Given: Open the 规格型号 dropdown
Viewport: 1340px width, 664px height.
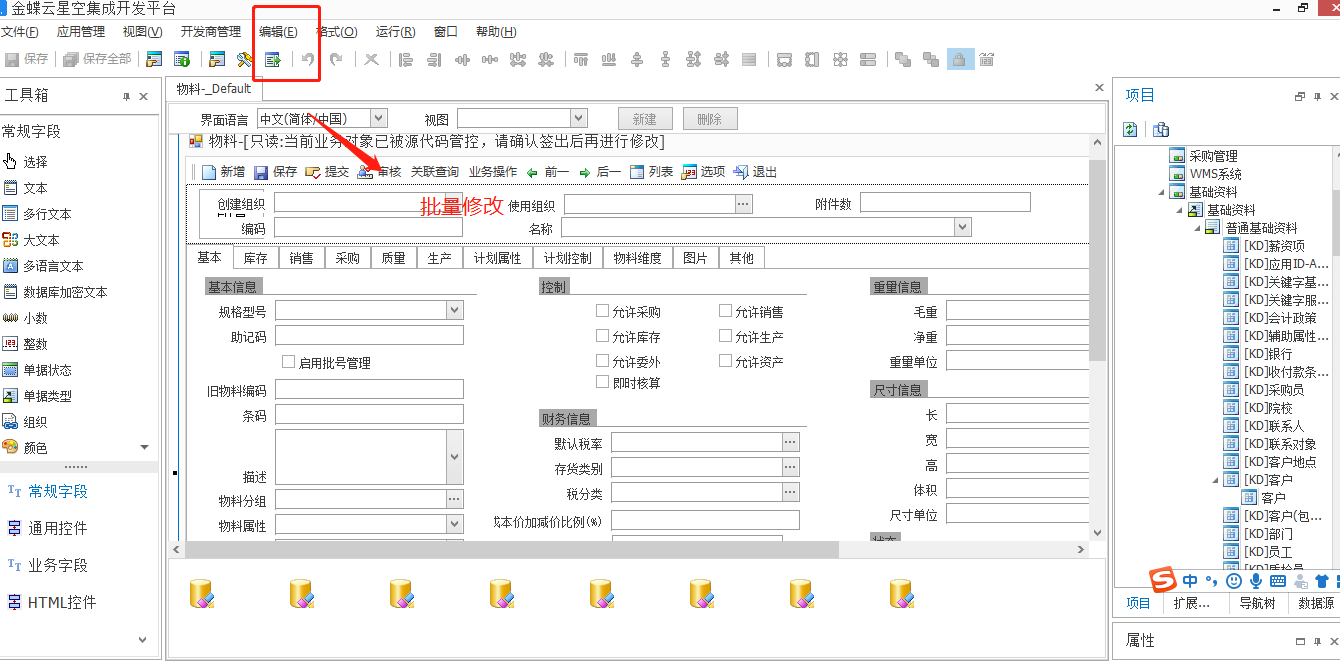Looking at the screenshot, I should tap(455, 311).
